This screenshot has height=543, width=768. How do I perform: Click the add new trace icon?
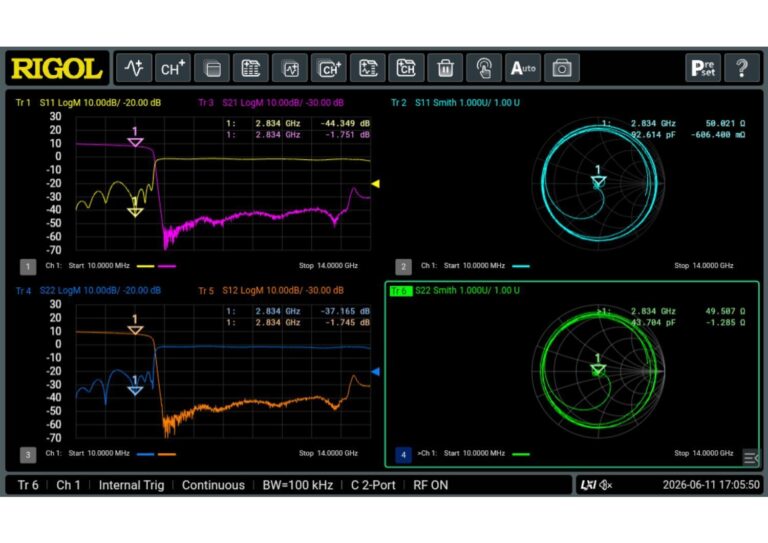pos(134,68)
